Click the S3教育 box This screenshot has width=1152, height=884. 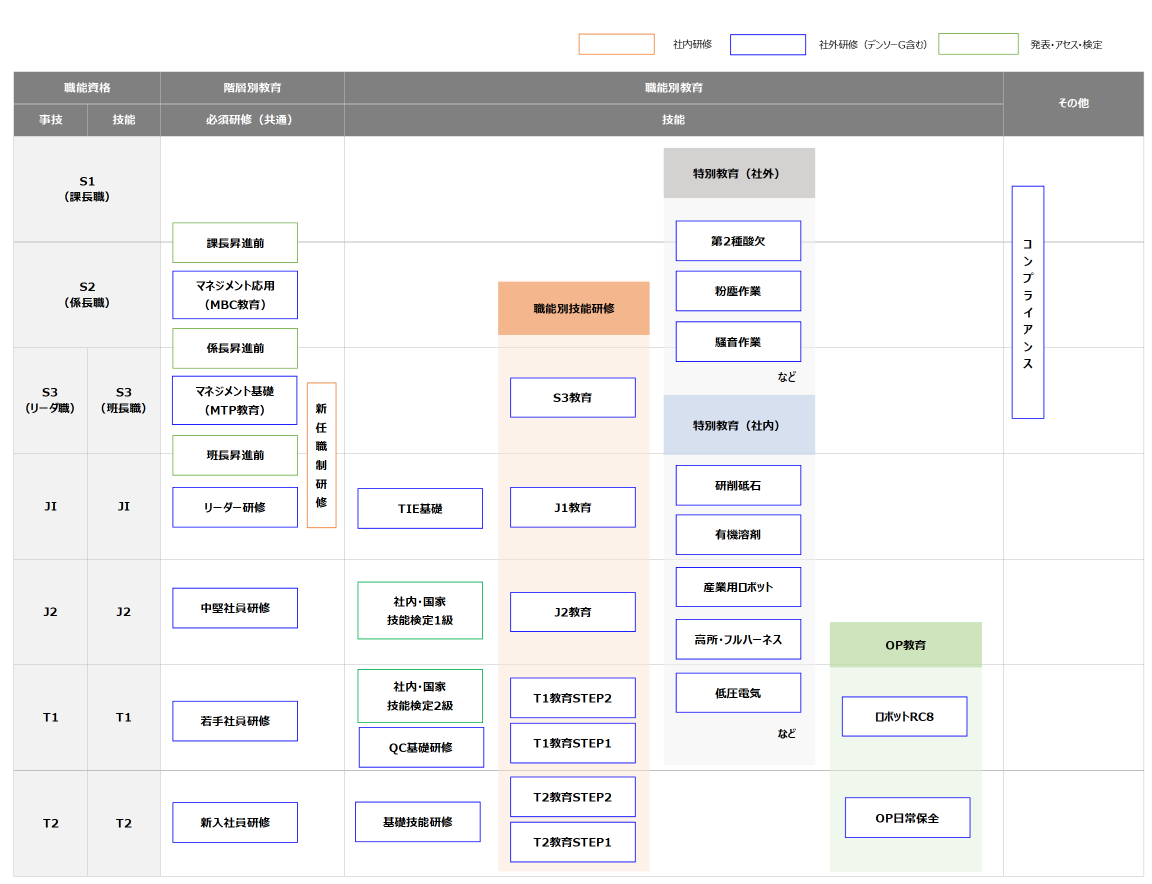tap(573, 398)
